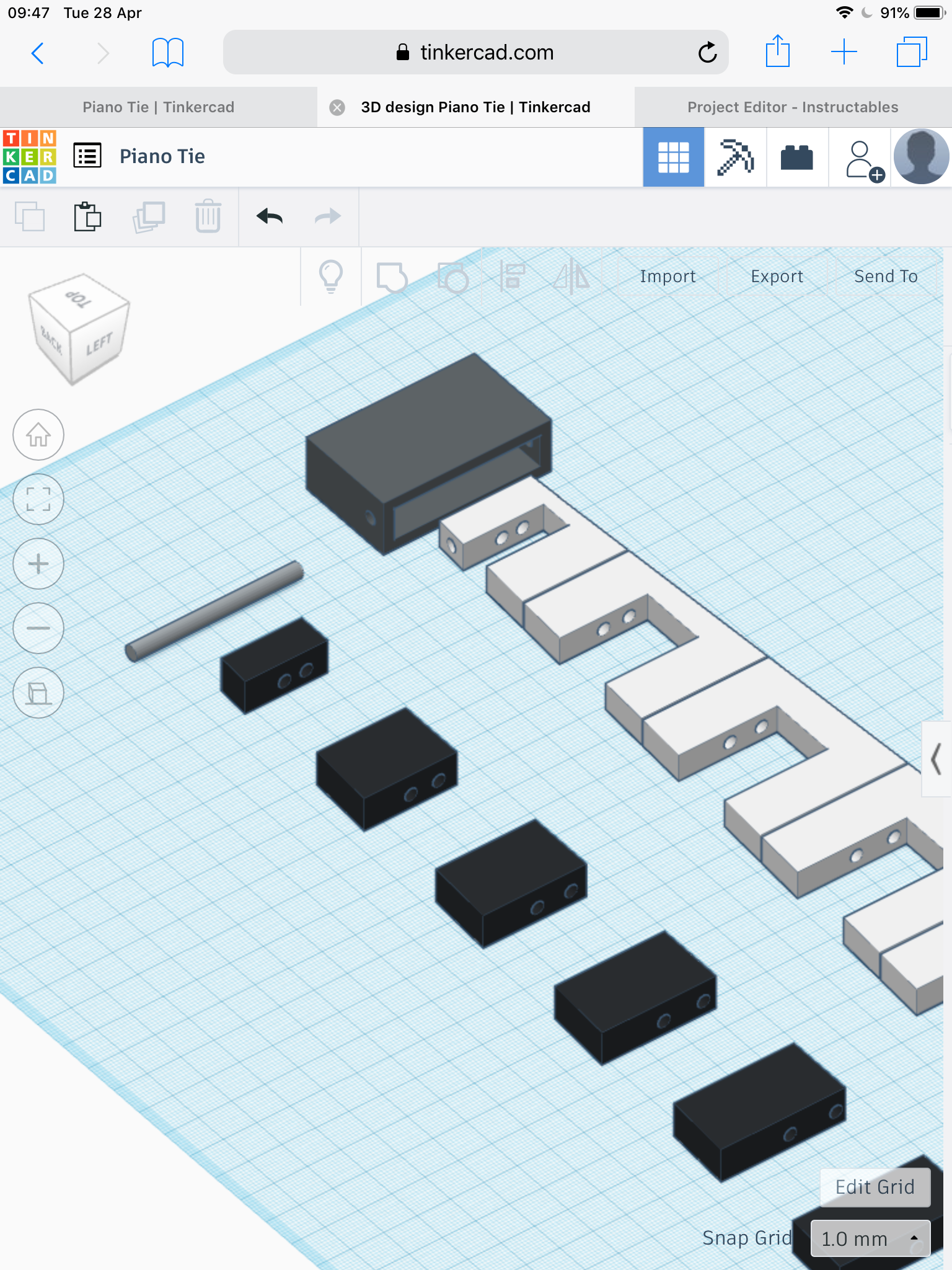Click the view cube TOP face
This screenshot has width=952, height=1270.
click(x=79, y=299)
